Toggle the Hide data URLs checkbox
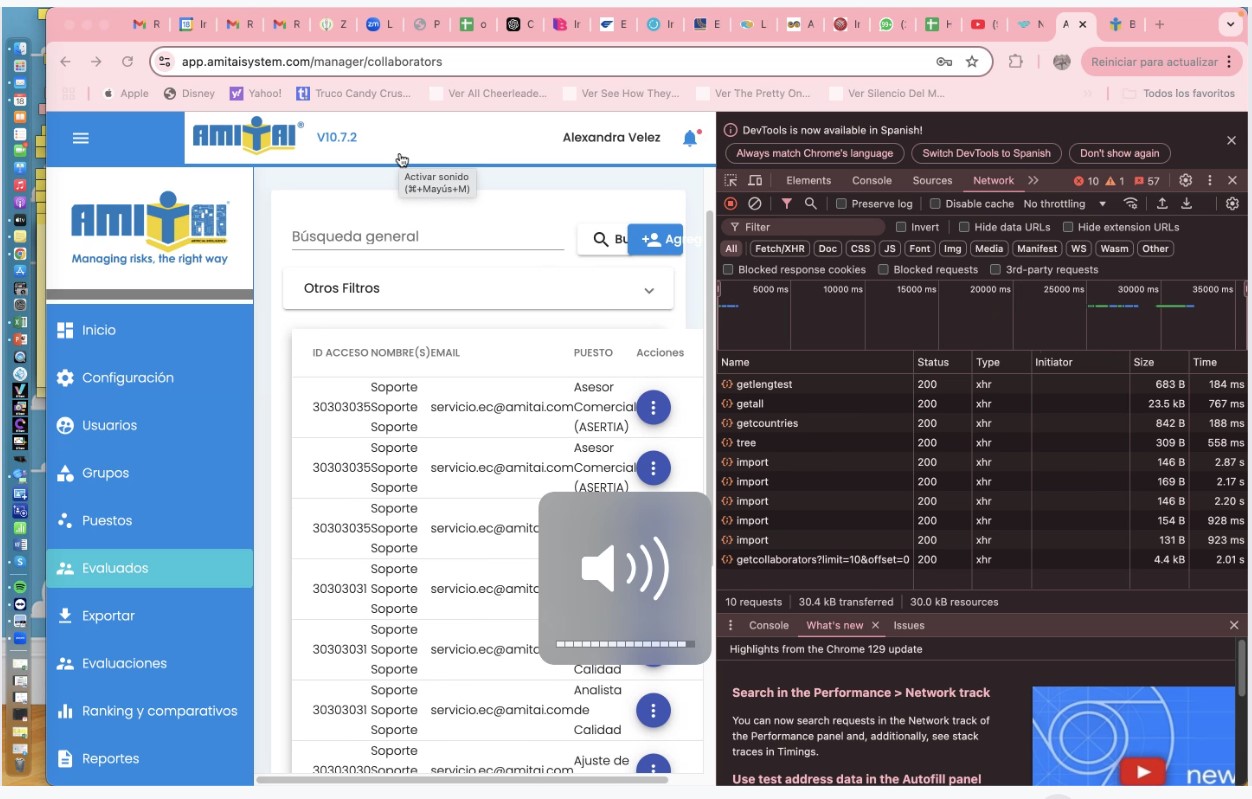Image resolution: width=1252 pixels, height=799 pixels. point(964,227)
